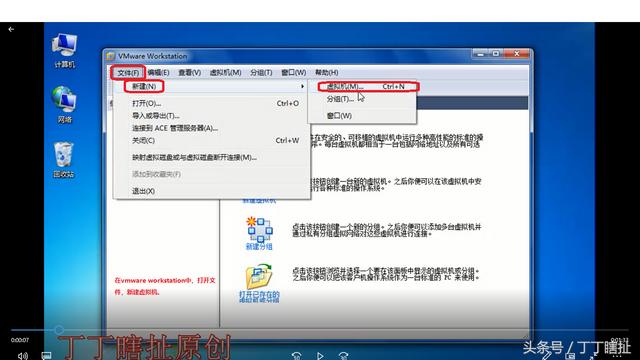The width and height of the screenshot is (640, 360).
Task: Open the 回收站 recycle bin icon
Action: click(x=64, y=159)
